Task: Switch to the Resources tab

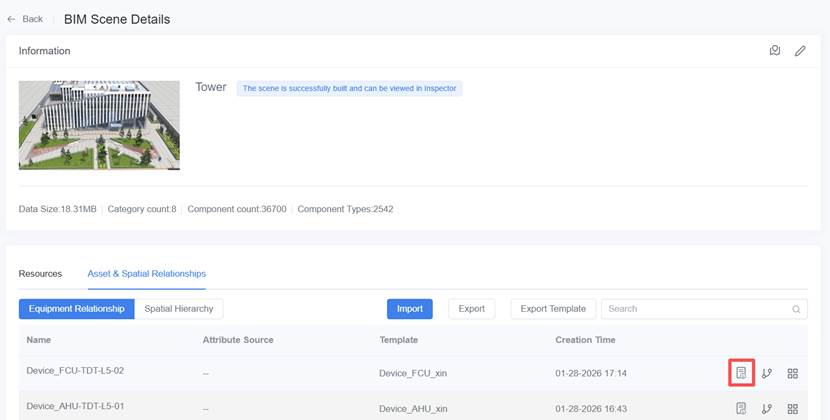Action: 40,273
